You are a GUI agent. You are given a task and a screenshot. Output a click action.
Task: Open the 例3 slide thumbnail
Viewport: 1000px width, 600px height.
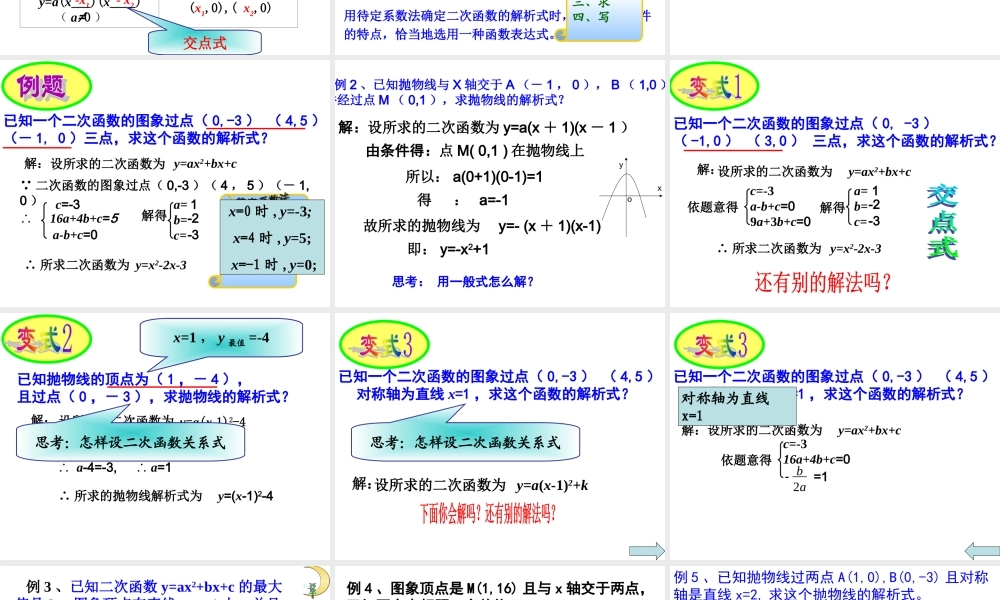165,583
